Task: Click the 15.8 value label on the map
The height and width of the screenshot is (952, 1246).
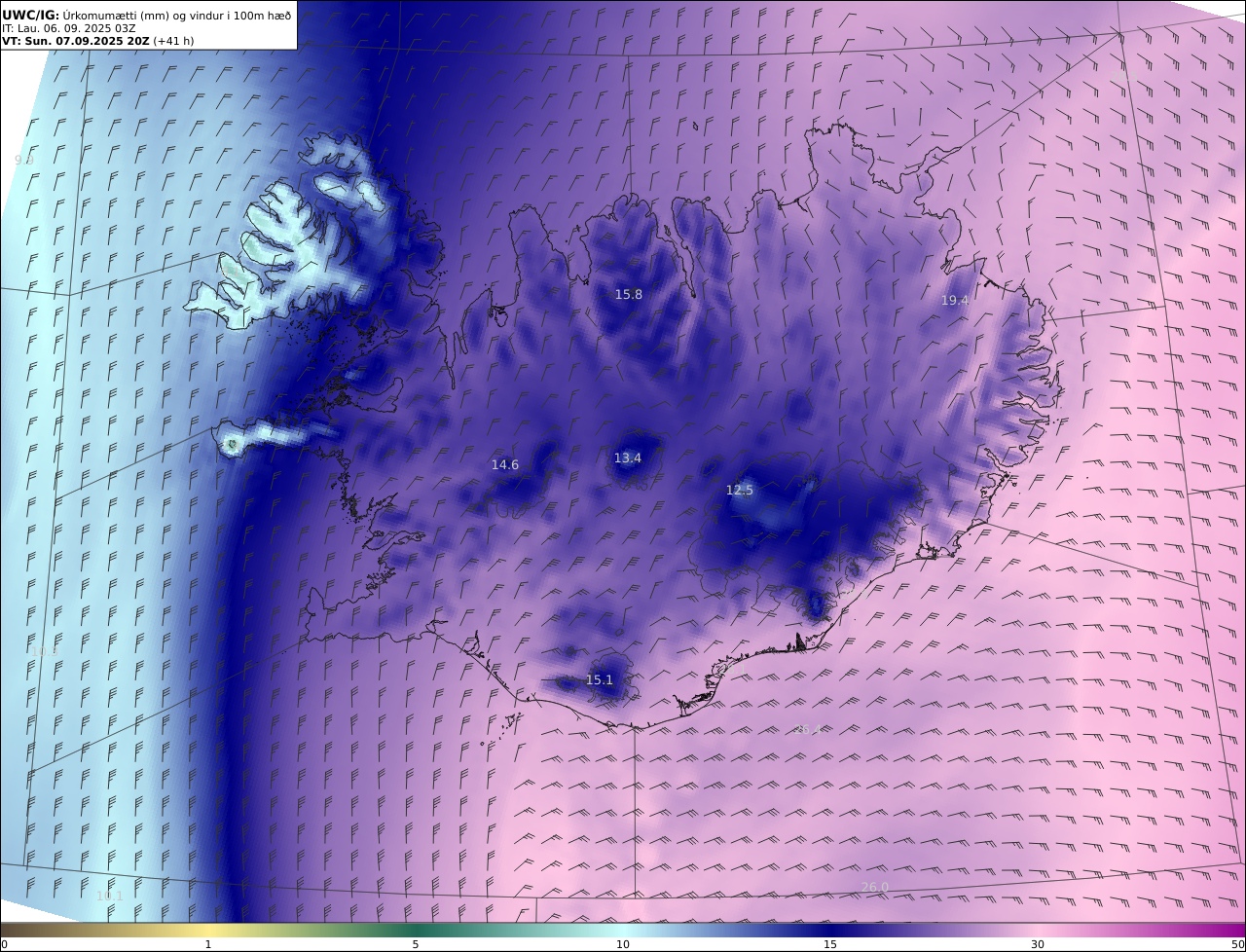Action: tap(629, 294)
